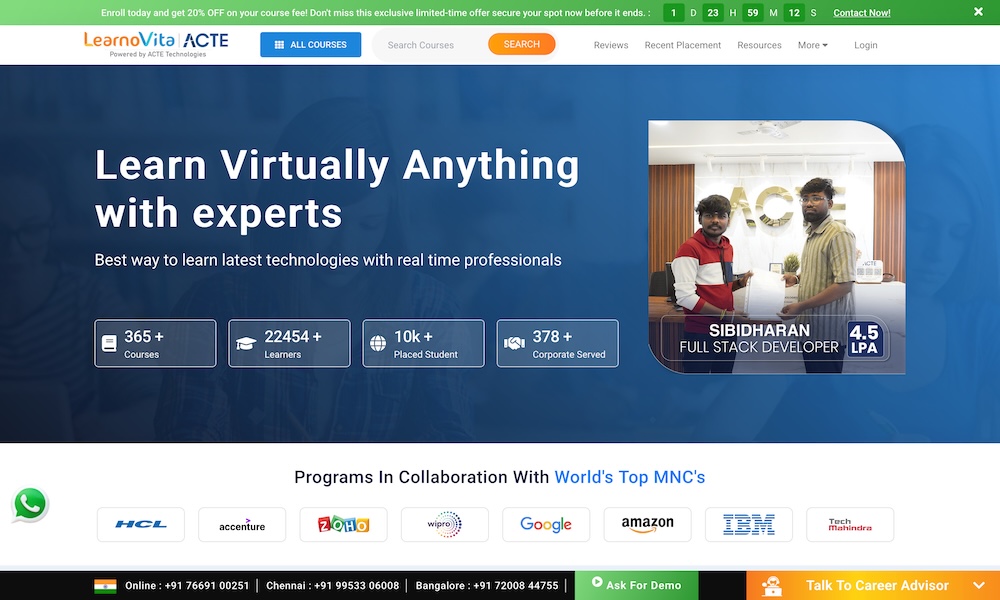Click the handshake icon beside Corporate Served

tap(514, 343)
